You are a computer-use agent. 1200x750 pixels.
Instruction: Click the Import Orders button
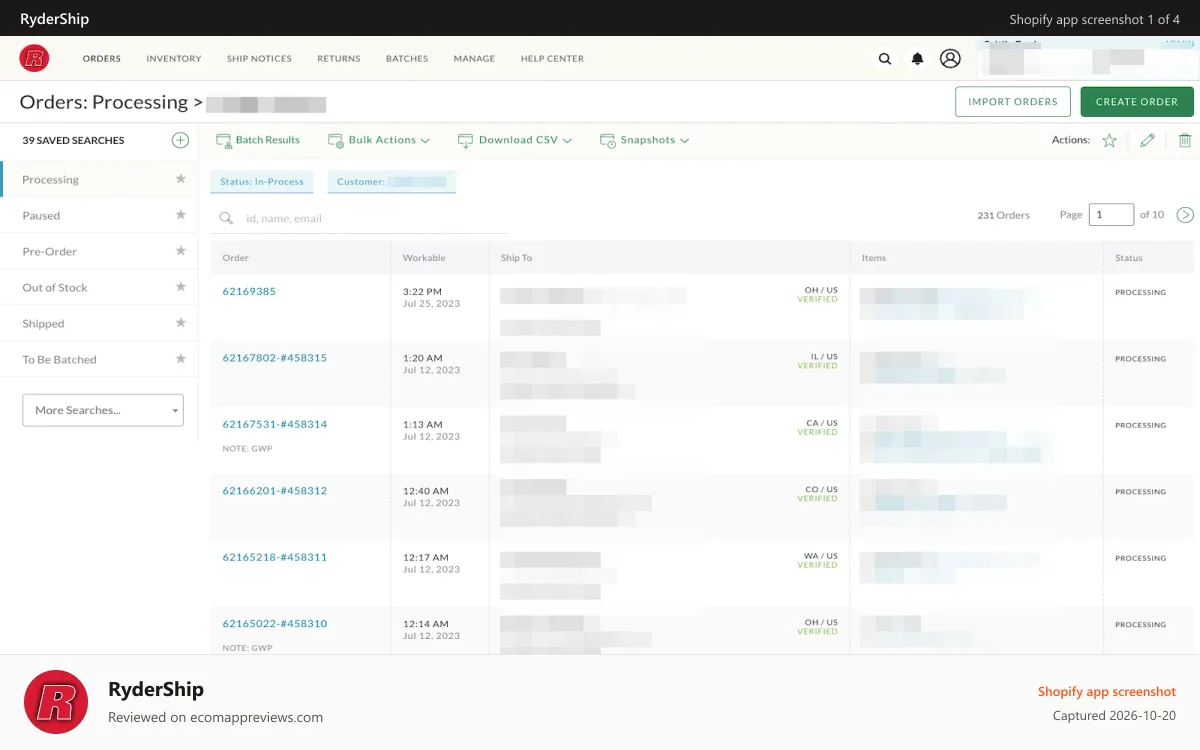pos(1013,102)
